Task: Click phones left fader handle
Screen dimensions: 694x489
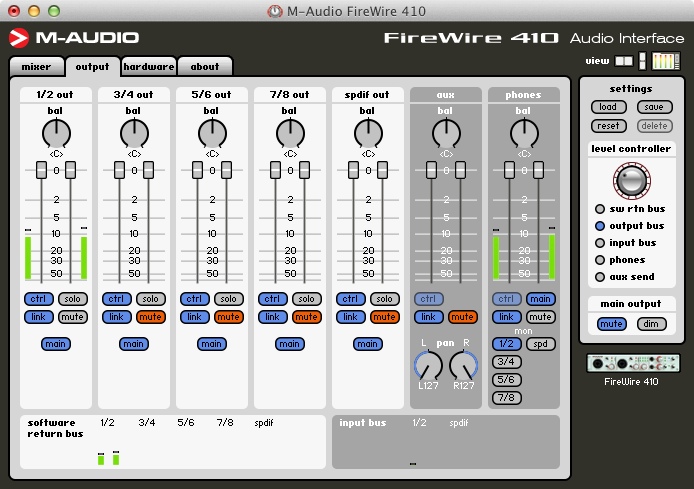Action: [x=509, y=170]
